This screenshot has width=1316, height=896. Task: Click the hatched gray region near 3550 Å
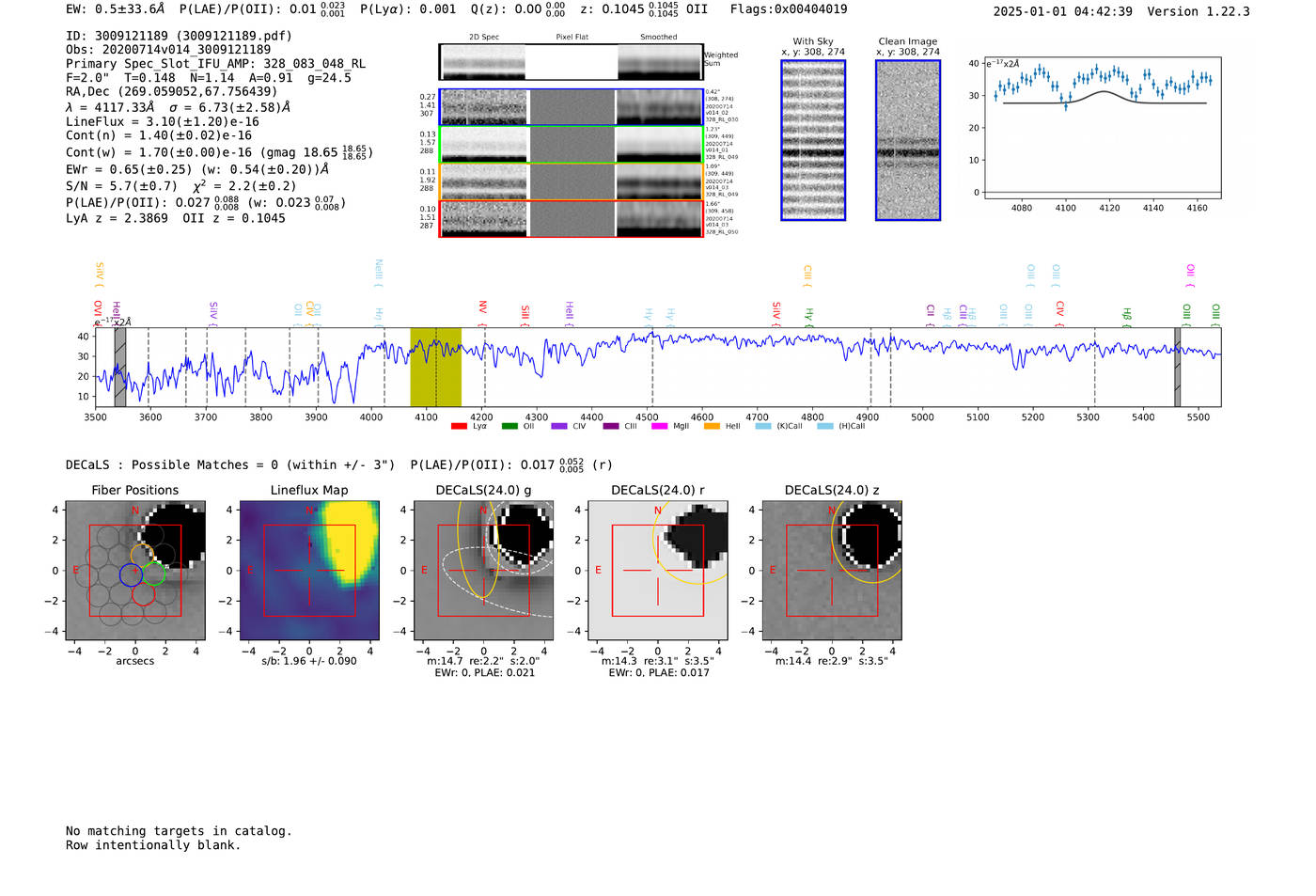point(120,367)
